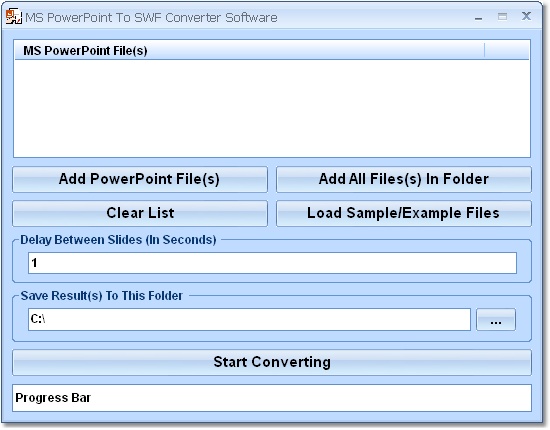Click Add All Files(s) In Folder button
This screenshot has height=430, width=550.
coord(404,179)
